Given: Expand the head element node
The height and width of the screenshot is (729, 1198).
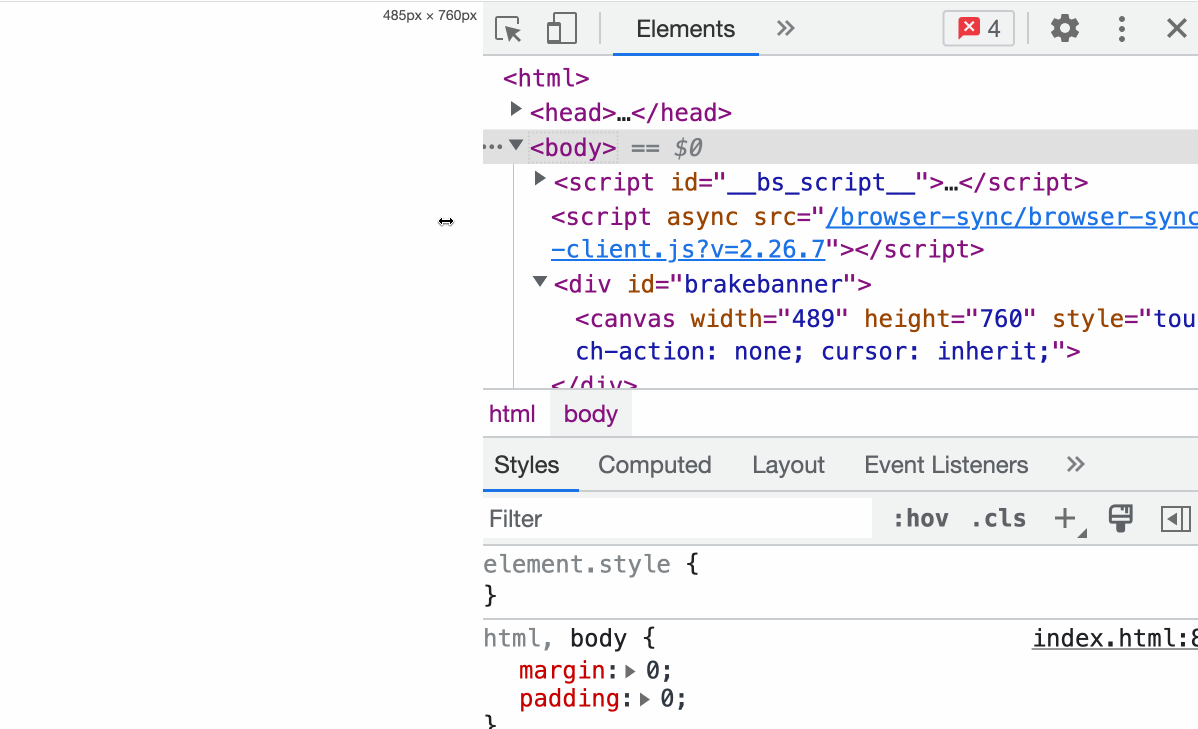Looking at the screenshot, I should coord(516,109).
